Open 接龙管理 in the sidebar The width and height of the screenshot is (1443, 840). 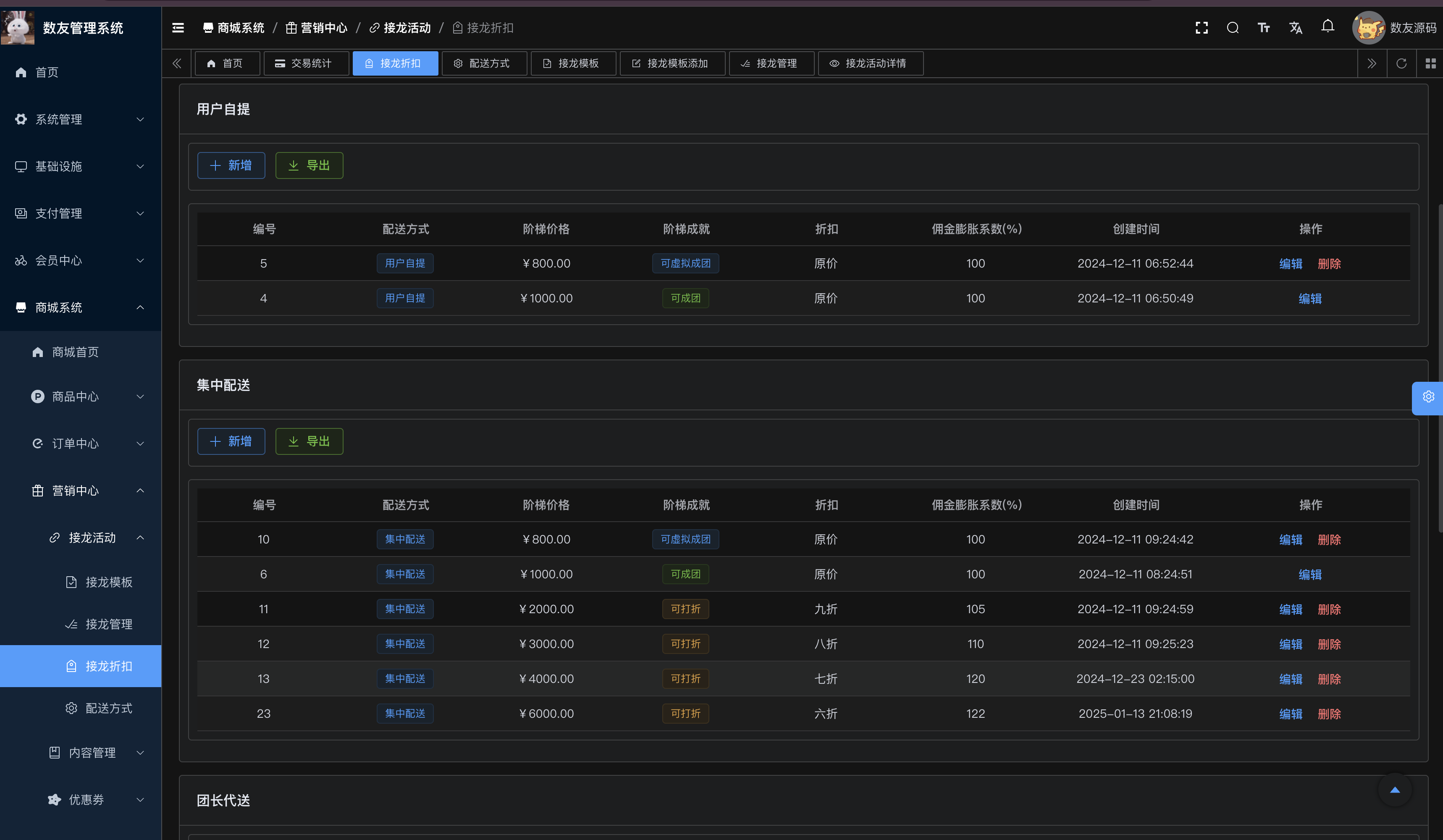click(x=109, y=624)
